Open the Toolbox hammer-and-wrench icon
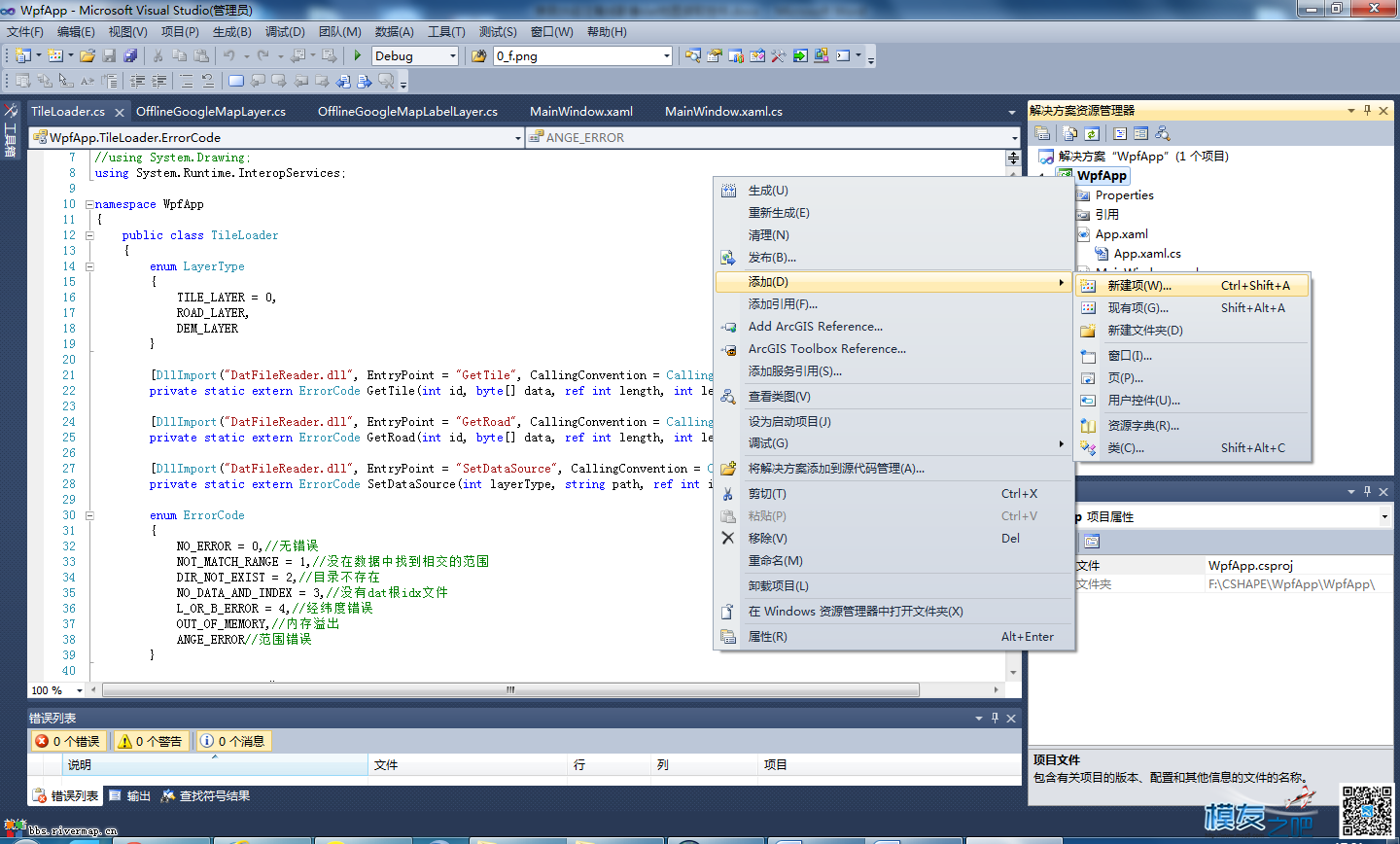The width and height of the screenshot is (1400, 844). pyautogui.click(x=779, y=55)
